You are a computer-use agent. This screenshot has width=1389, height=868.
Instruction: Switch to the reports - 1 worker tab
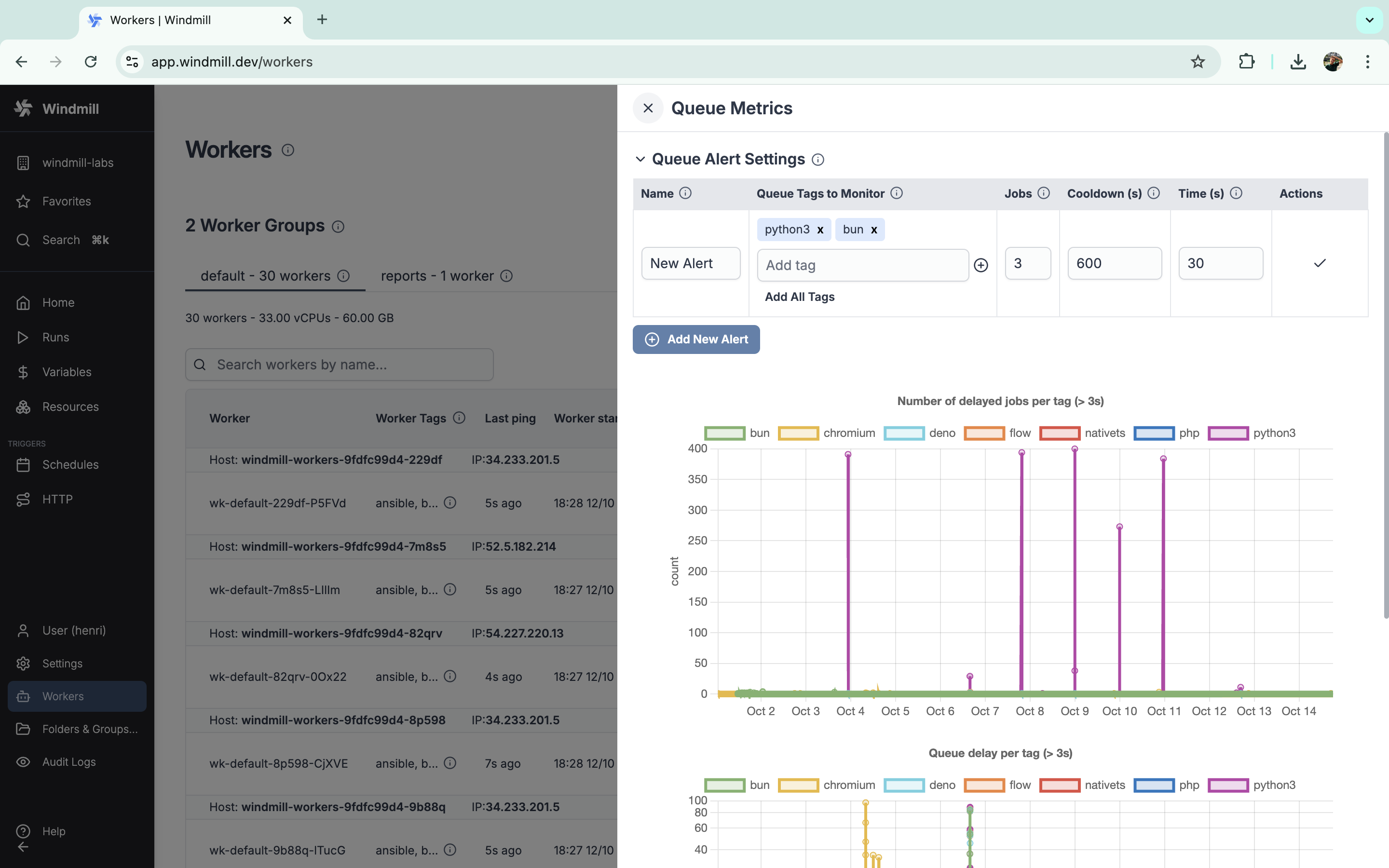click(437, 276)
